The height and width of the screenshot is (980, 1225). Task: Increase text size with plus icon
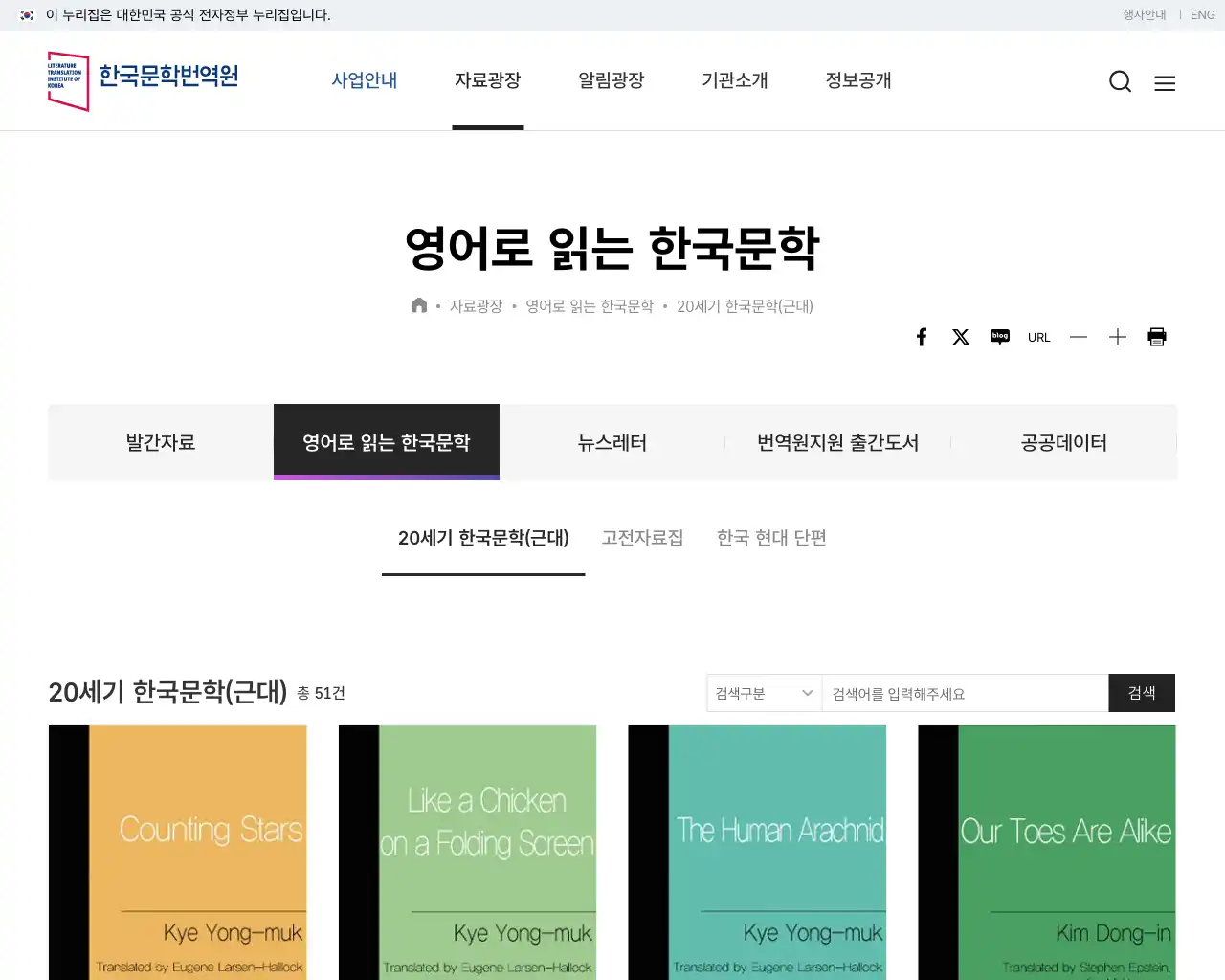pos(1118,337)
